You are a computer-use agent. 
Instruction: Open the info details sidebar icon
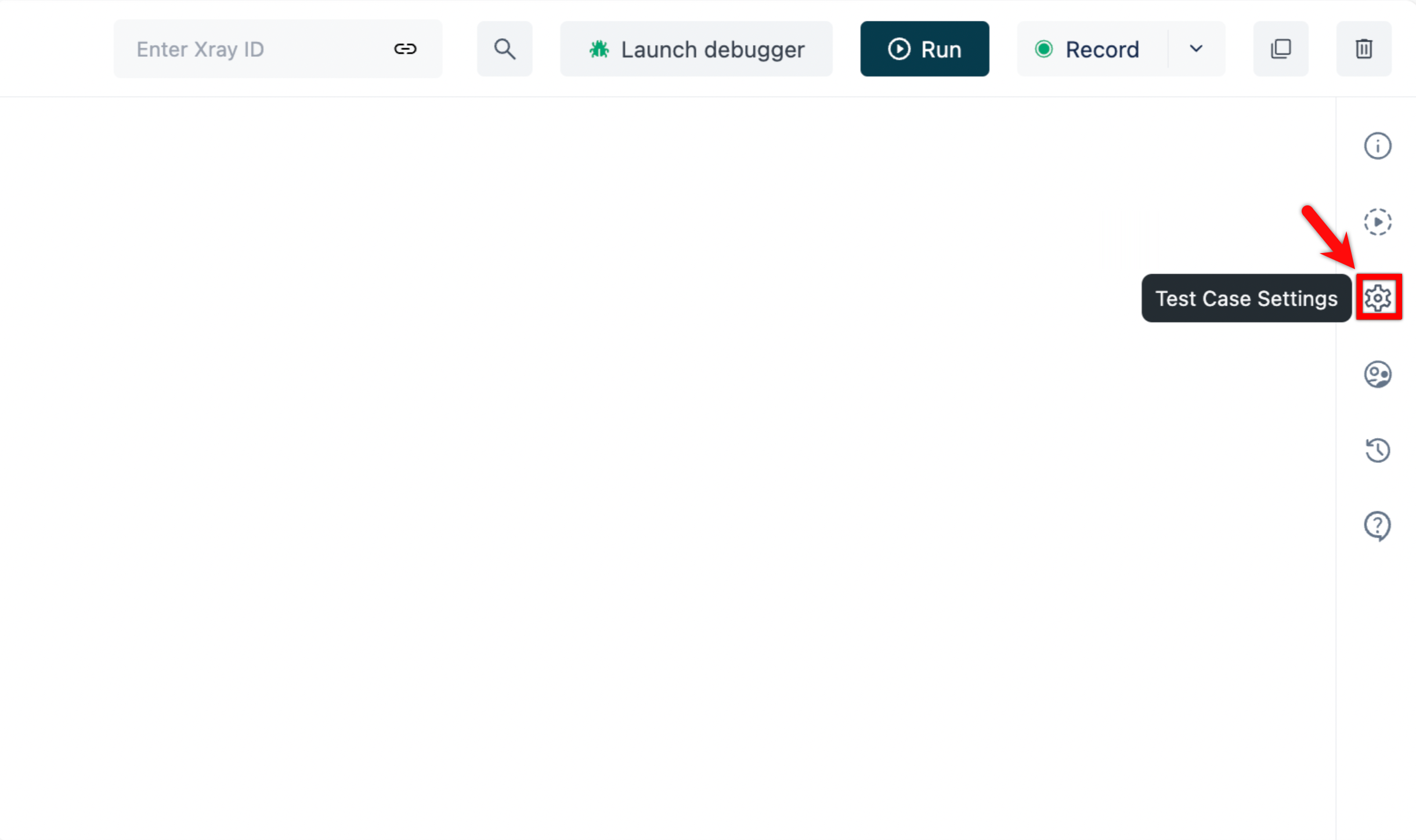point(1377,146)
